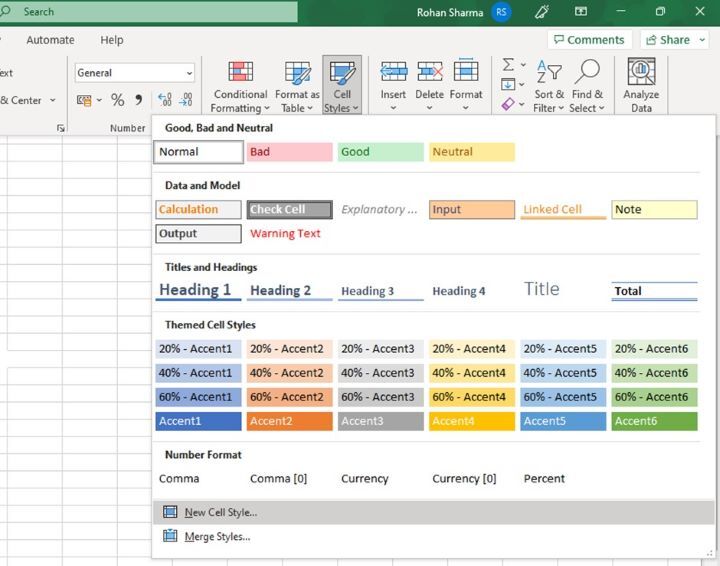Apply the Input cell style

tap(472, 209)
